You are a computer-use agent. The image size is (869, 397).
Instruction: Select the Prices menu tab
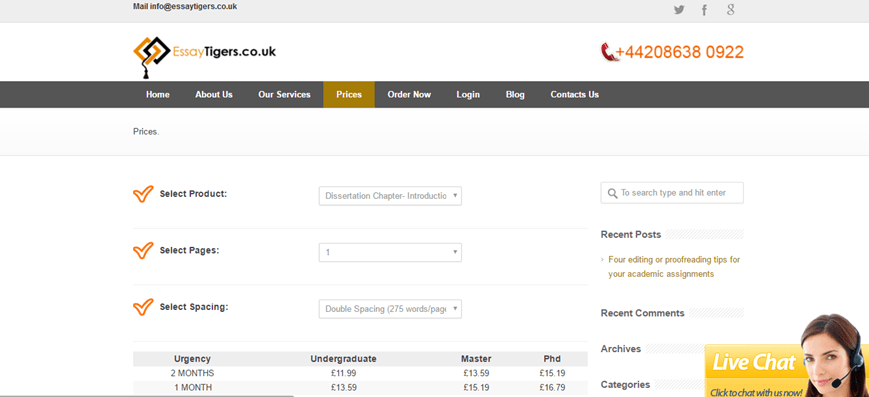pos(349,95)
